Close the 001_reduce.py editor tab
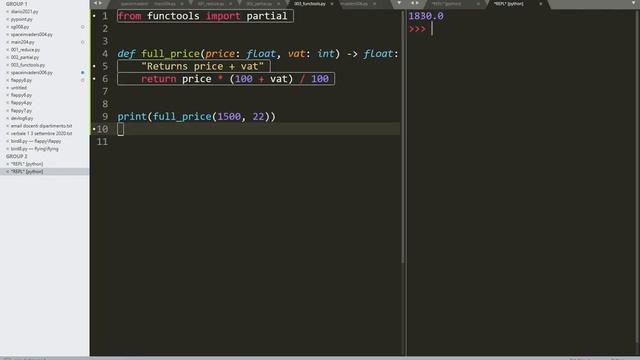 (231, 4)
